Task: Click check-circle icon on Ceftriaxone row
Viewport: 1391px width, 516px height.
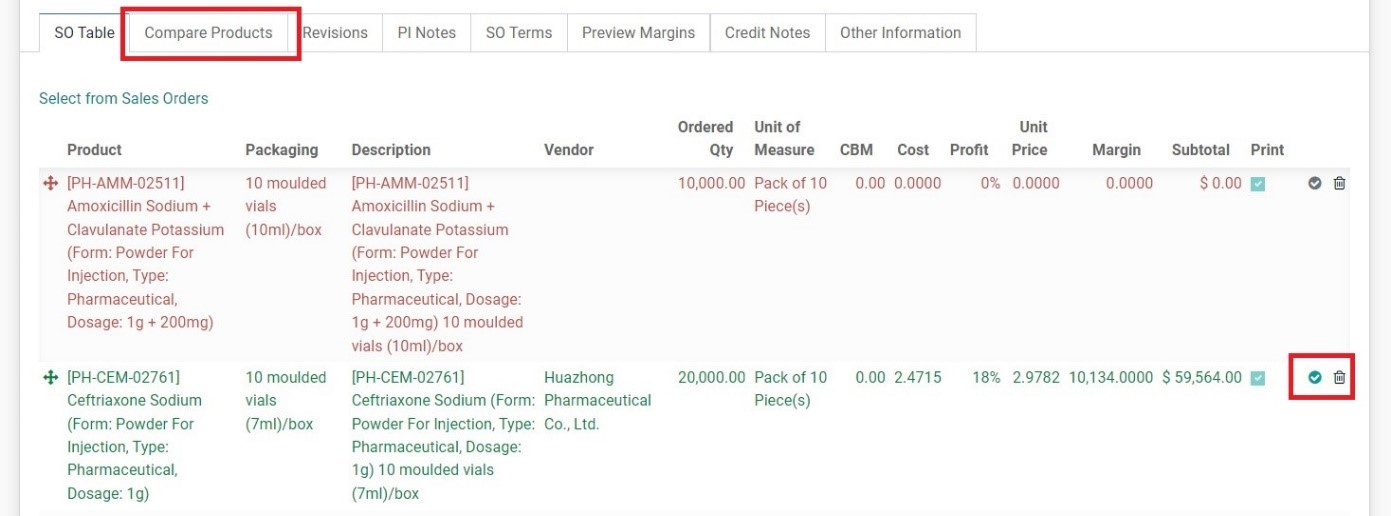Action: coord(1315,378)
